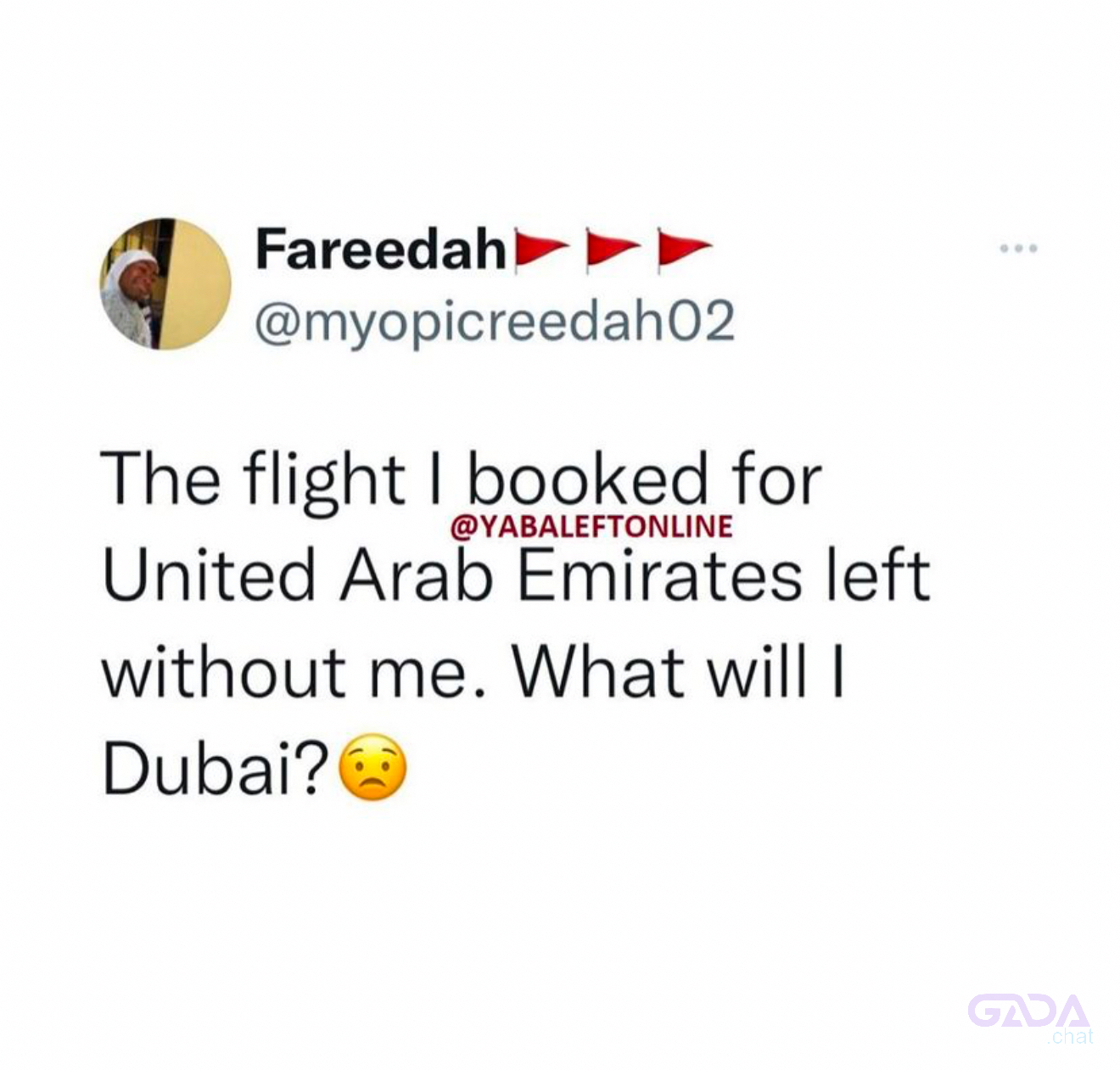Open the three-dot more options menu
The image size is (1120, 1070).
pyautogui.click(x=1018, y=249)
